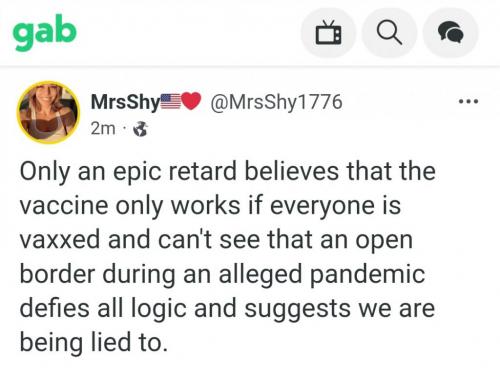Viewport: 500px width, 376px height.
Task: Click the final line 'being lied to.'
Action: [x=94, y=343]
